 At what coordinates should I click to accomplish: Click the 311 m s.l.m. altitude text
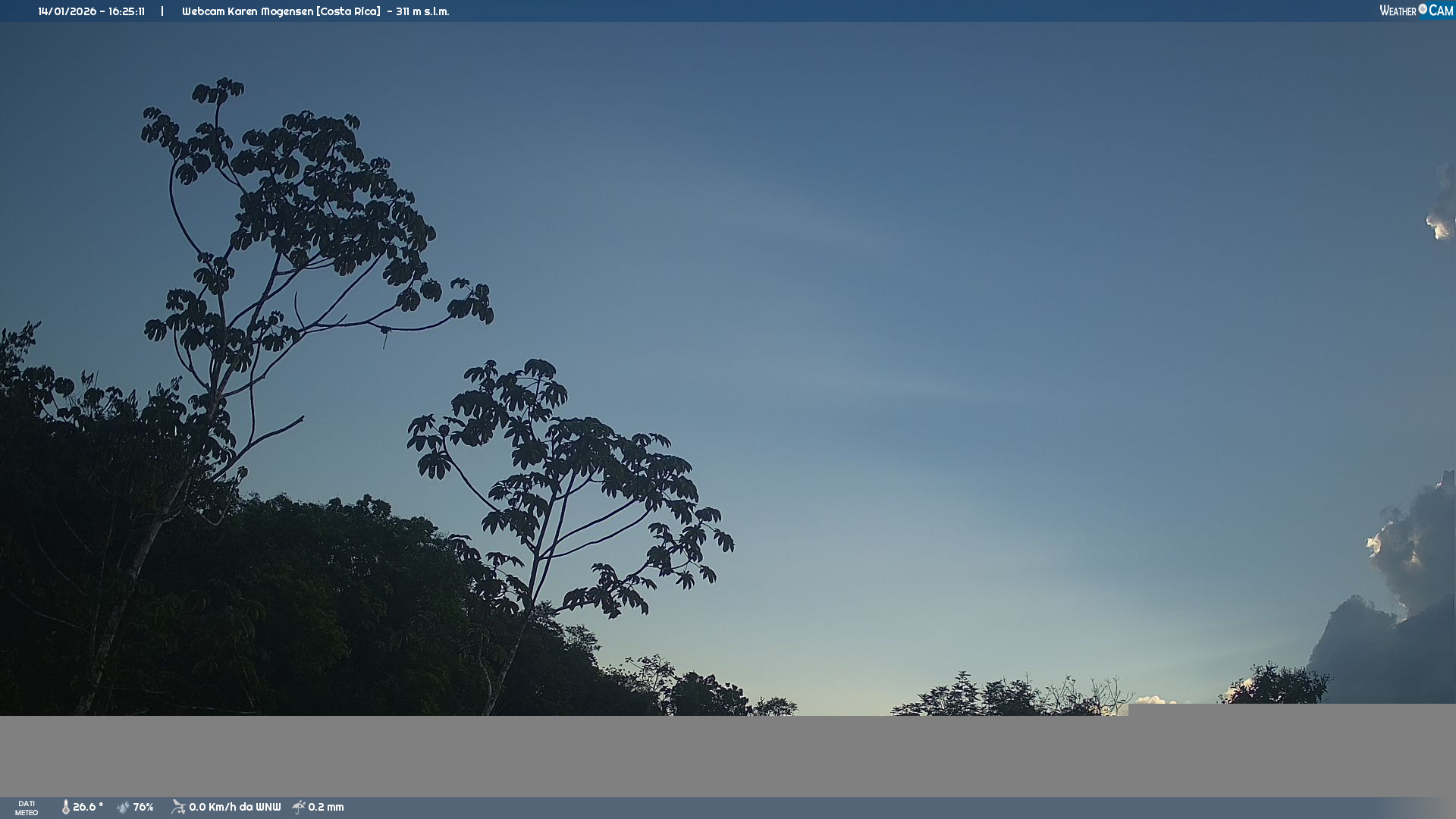point(422,11)
